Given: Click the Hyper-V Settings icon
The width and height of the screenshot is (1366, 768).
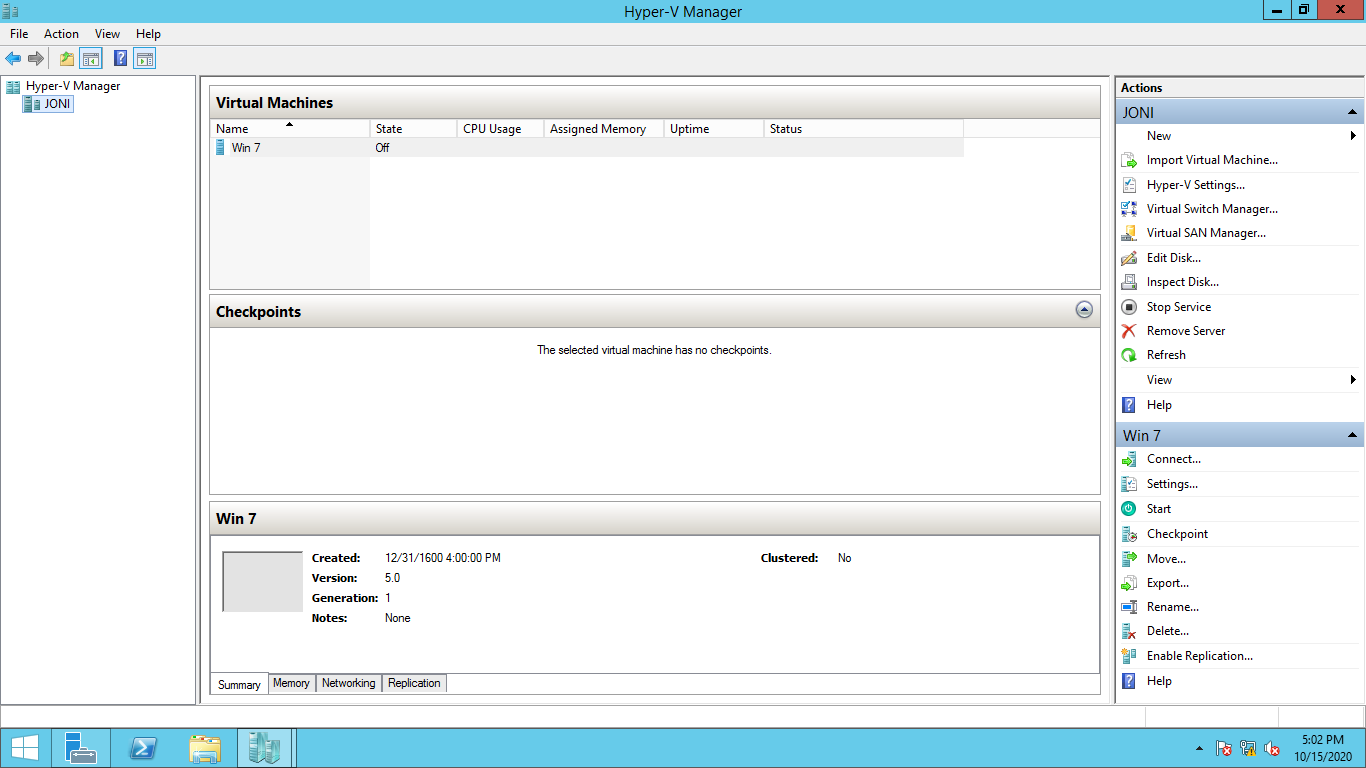Looking at the screenshot, I should (1129, 185).
